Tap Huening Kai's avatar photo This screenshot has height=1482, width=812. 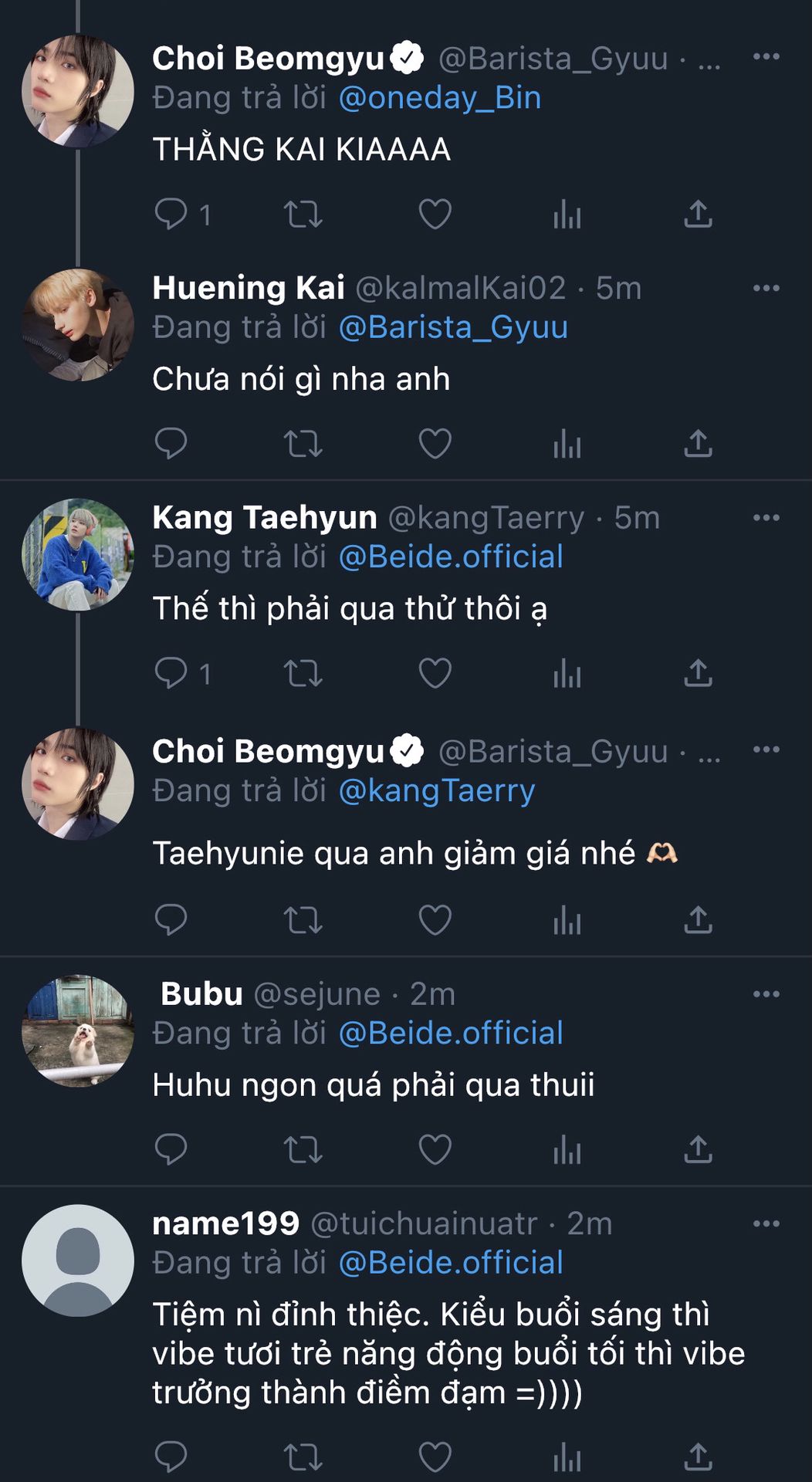pos(78,325)
